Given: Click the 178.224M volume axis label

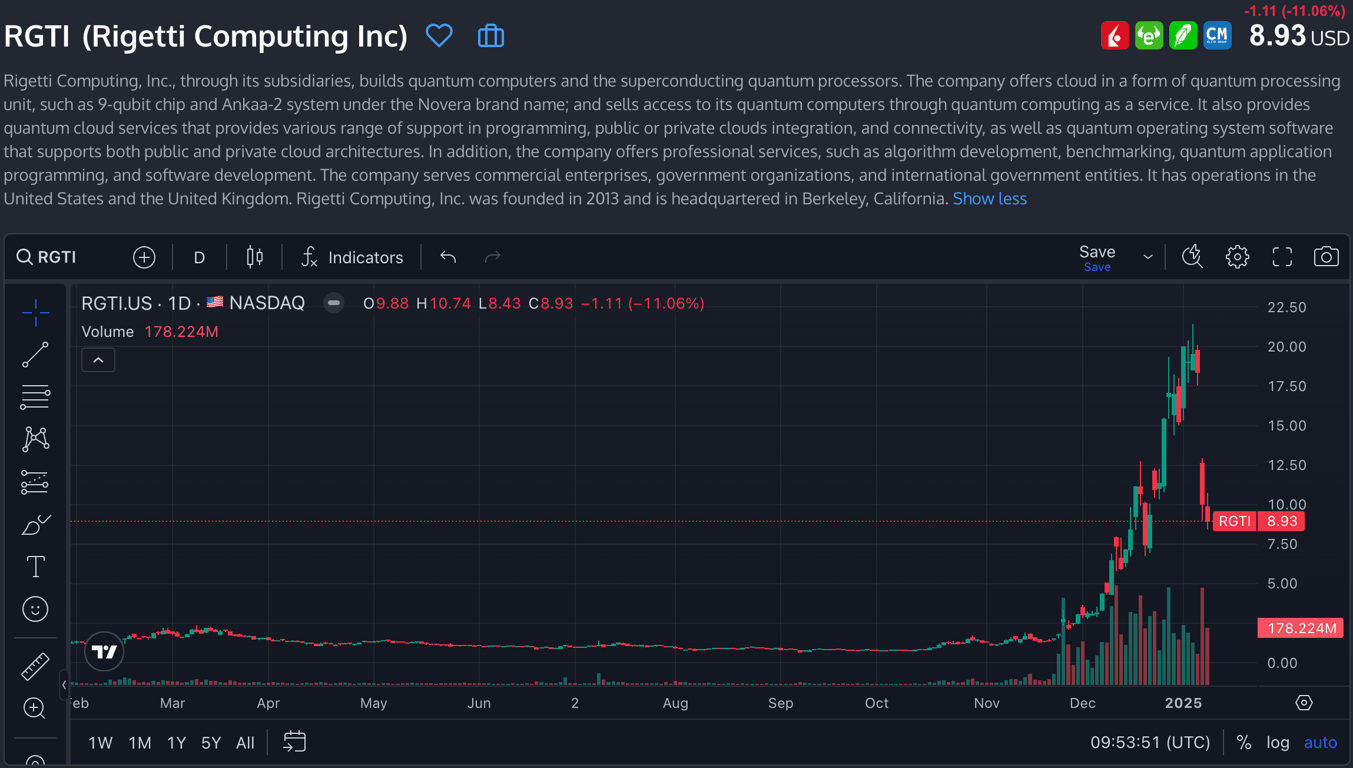Looking at the screenshot, I should coord(1300,628).
